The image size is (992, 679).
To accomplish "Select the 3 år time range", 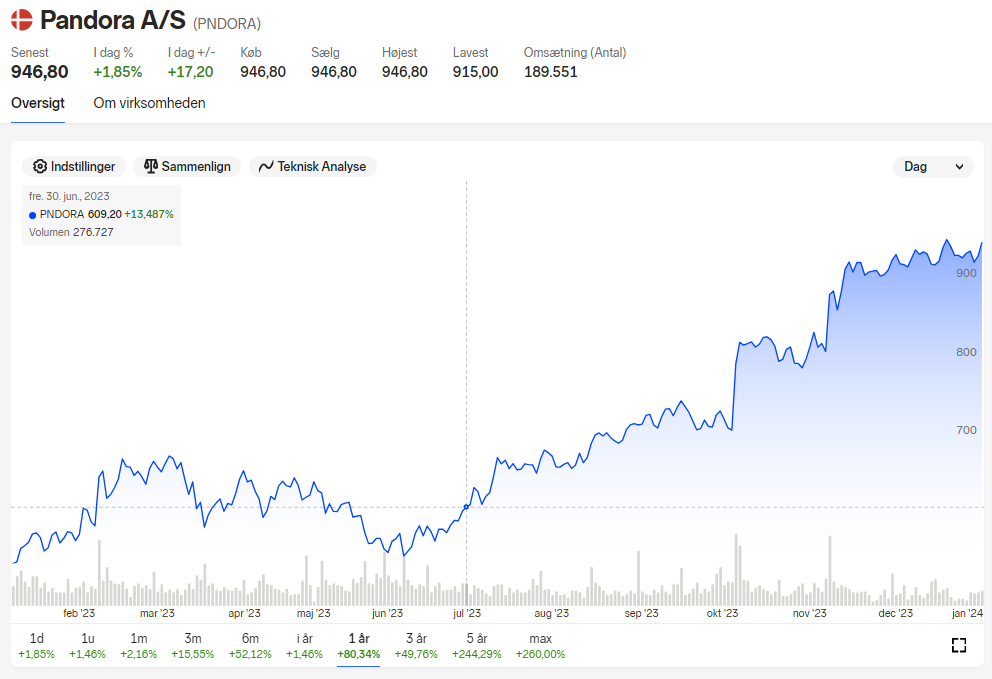I will [x=416, y=645].
